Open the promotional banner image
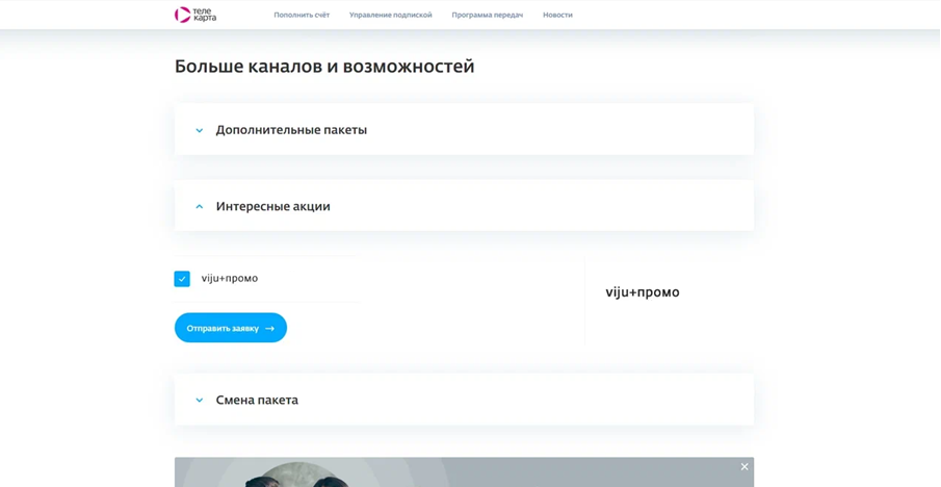941x487 pixels. 464,473
